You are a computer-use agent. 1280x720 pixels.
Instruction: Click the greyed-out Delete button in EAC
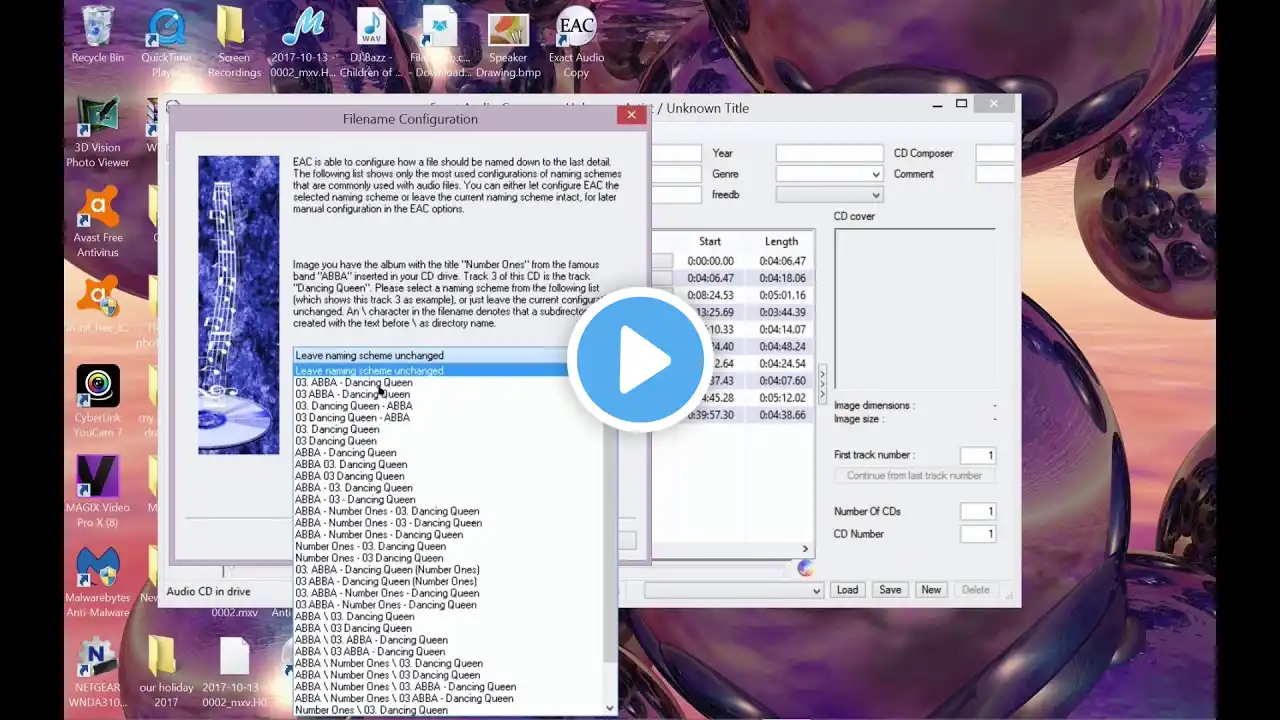pyautogui.click(x=976, y=590)
